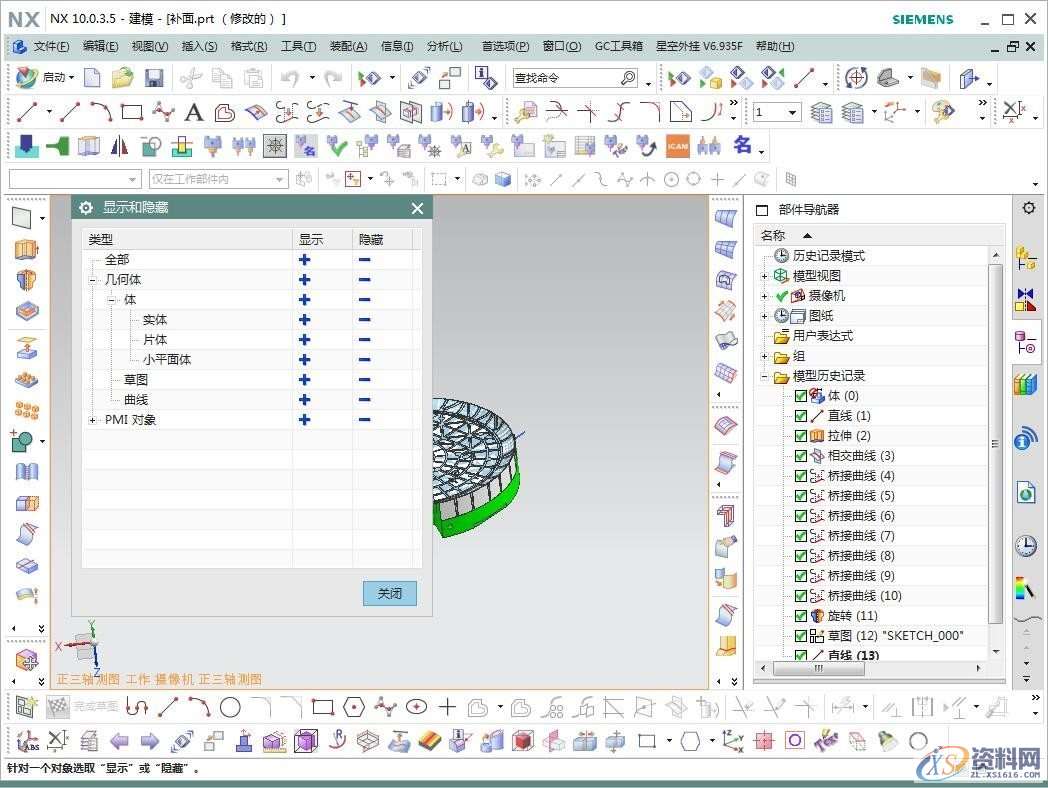The height and width of the screenshot is (788, 1048).
Task: Click the orange ICAM icon
Action: click(x=677, y=146)
